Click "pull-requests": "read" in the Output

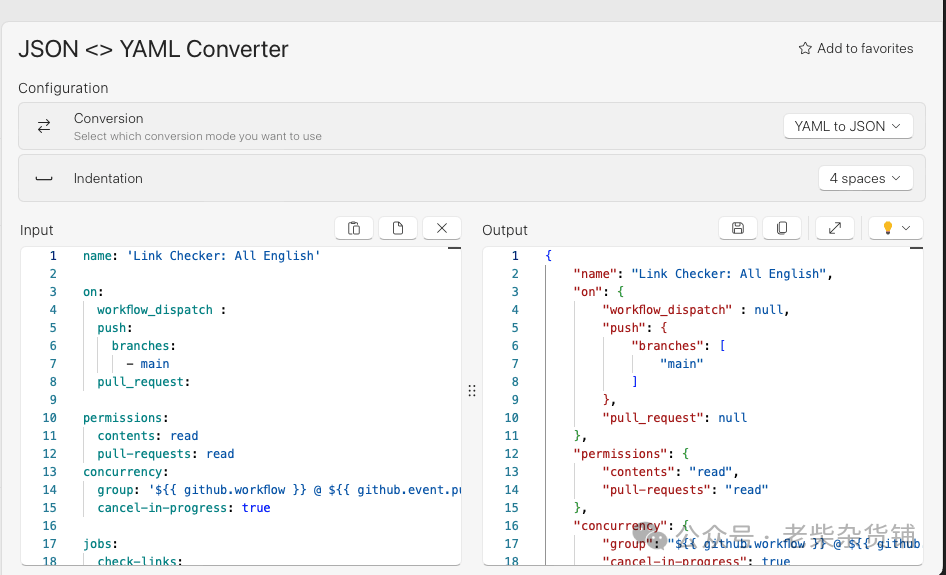[685, 490]
